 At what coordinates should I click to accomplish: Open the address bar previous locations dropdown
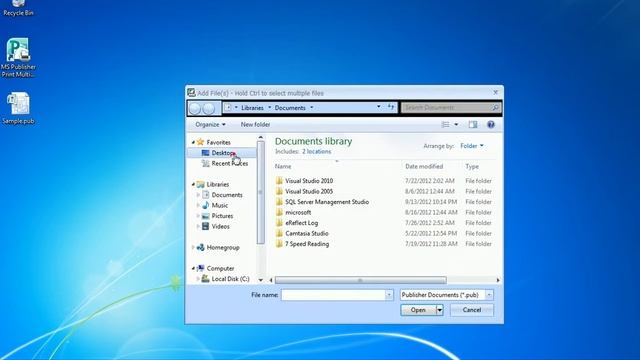tap(378, 107)
